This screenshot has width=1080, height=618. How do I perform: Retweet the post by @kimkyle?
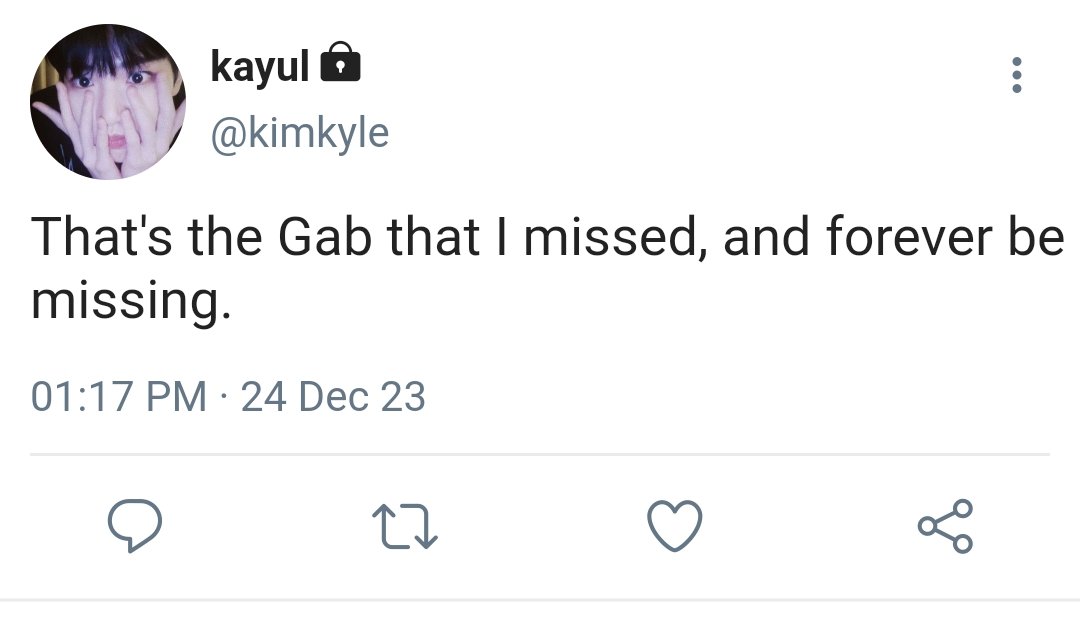[404, 527]
